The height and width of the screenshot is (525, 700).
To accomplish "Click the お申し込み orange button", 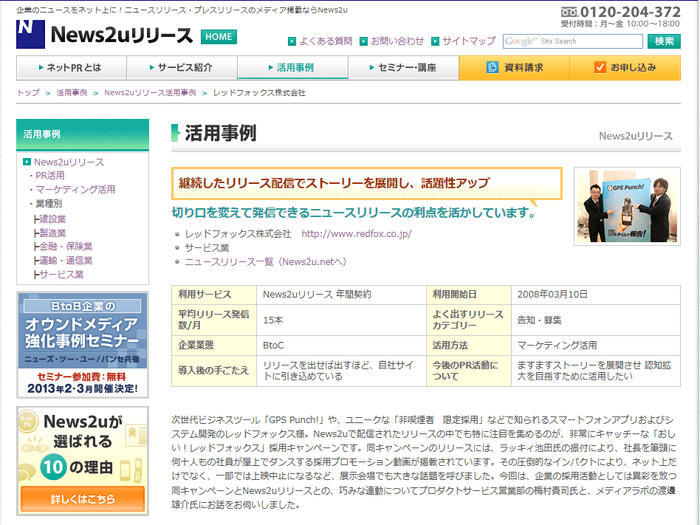I will (625, 67).
